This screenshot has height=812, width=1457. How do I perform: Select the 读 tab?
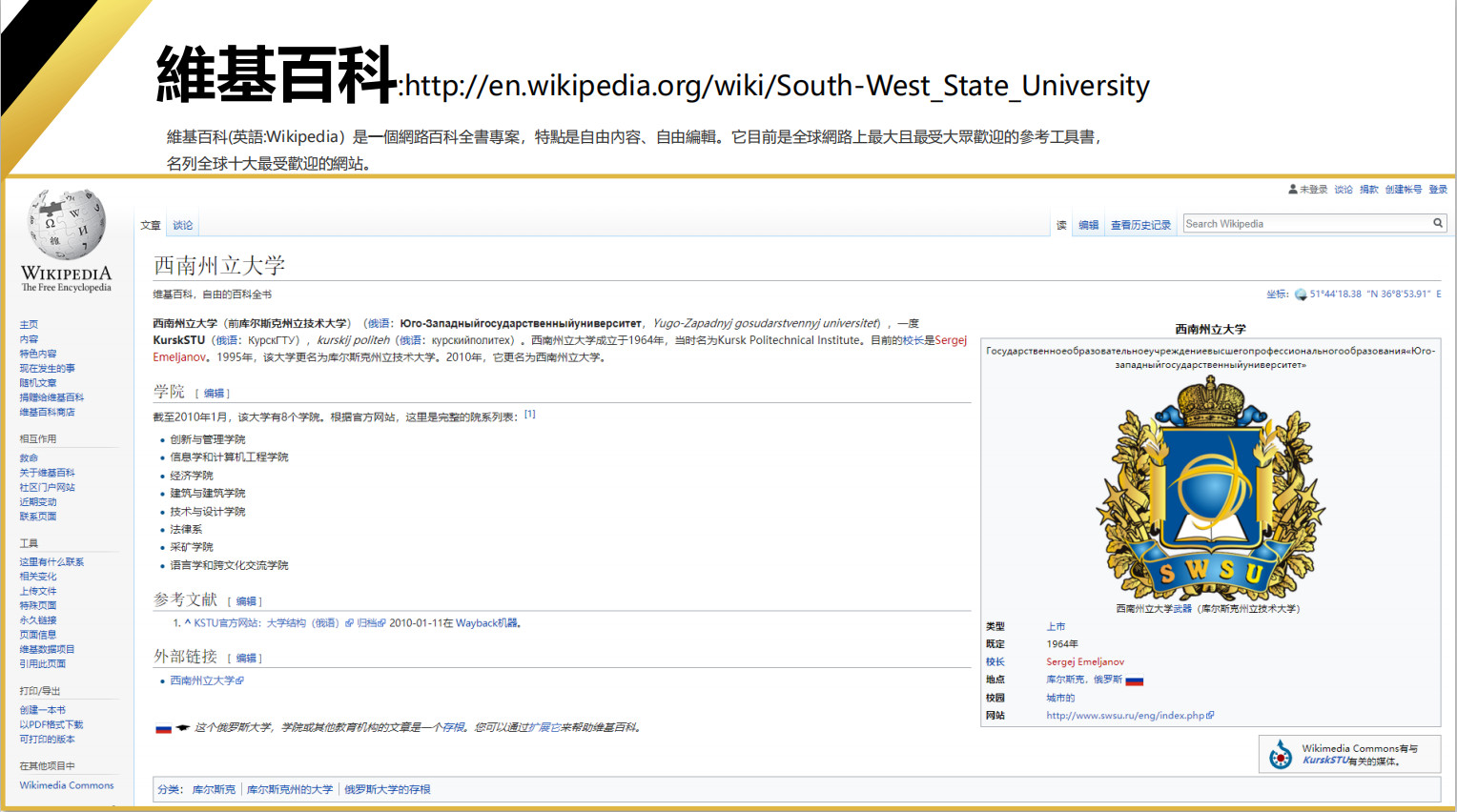point(1061,226)
